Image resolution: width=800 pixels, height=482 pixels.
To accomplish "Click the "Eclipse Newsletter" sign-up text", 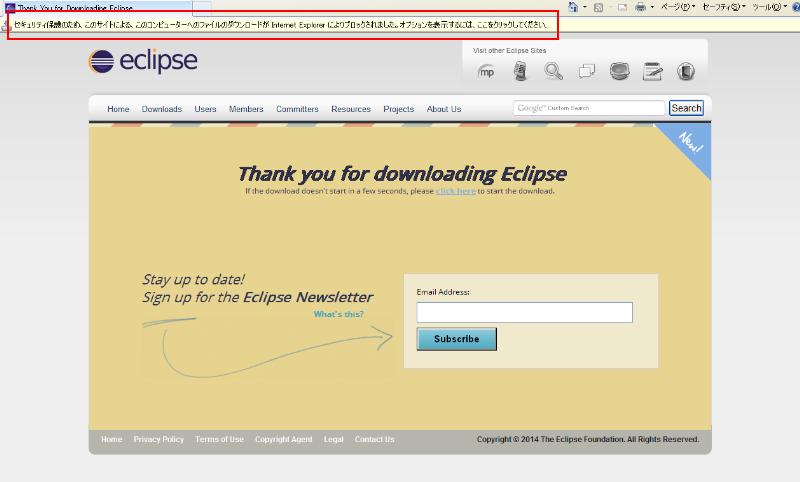I will (308, 297).
